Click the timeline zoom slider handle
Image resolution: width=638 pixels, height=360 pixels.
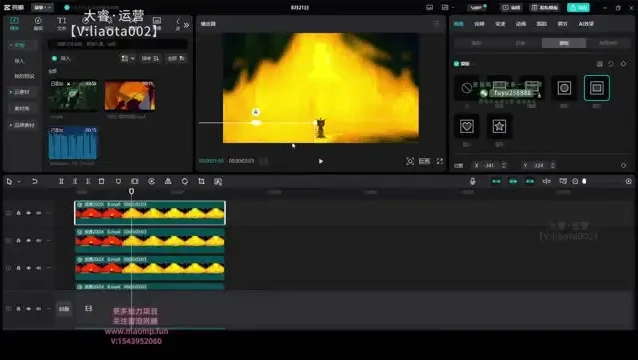584,181
